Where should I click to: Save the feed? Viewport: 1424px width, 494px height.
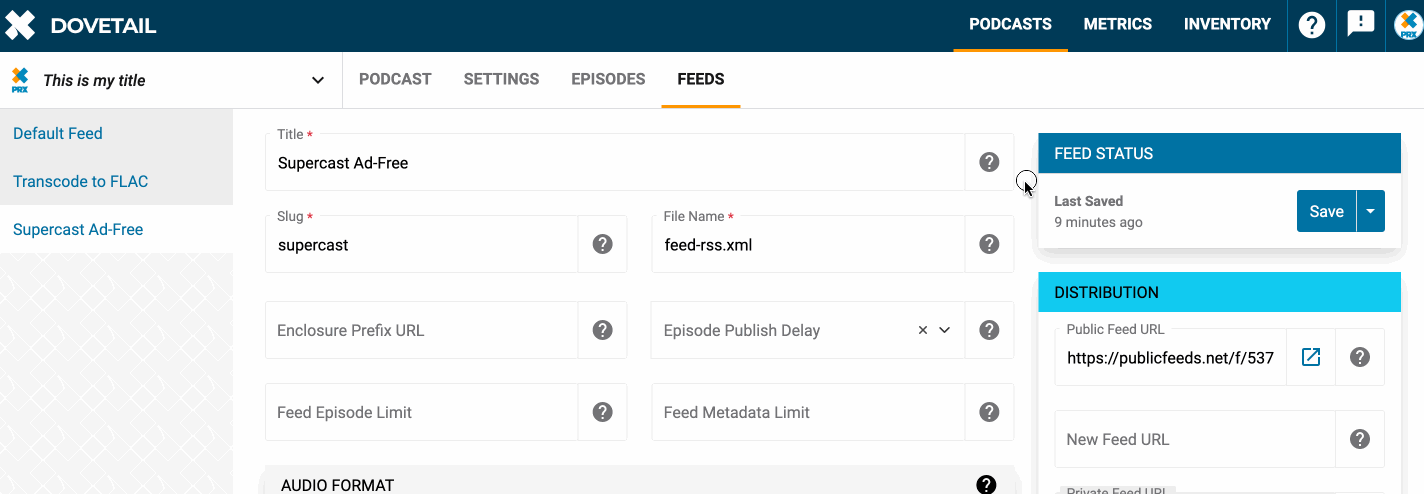(1326, 211)
